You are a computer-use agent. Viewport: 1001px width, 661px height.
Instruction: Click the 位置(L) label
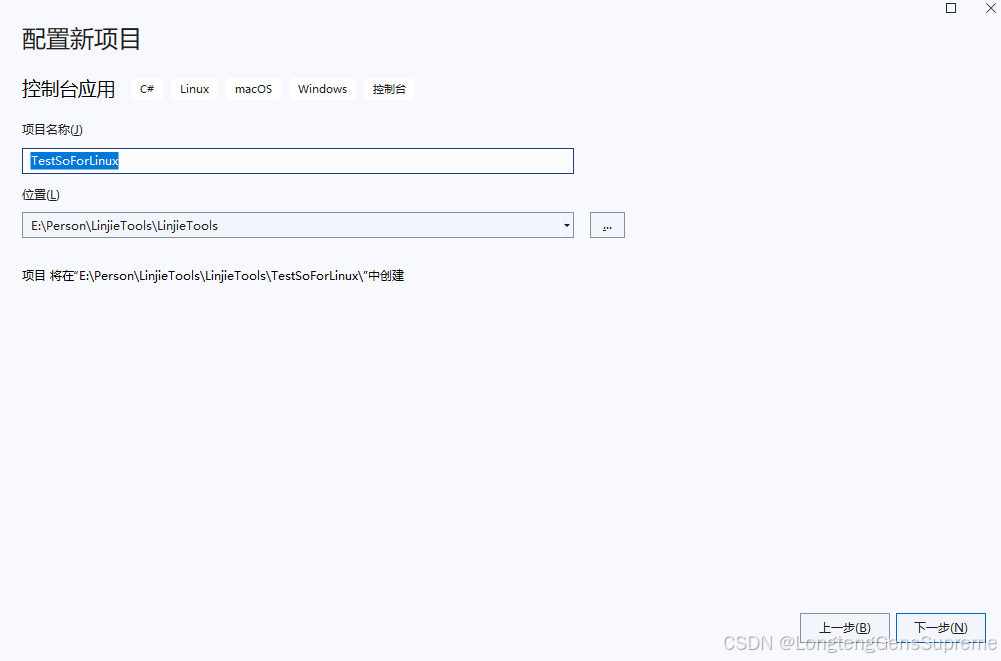click(x=41, y=195)
